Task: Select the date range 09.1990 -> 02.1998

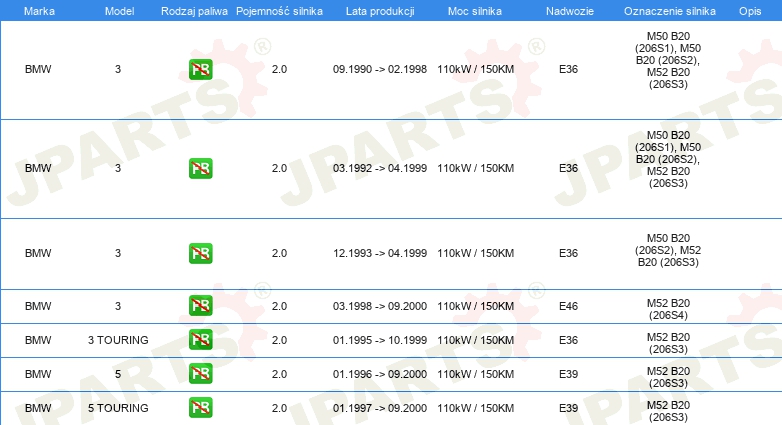Action: coord(380,69)
